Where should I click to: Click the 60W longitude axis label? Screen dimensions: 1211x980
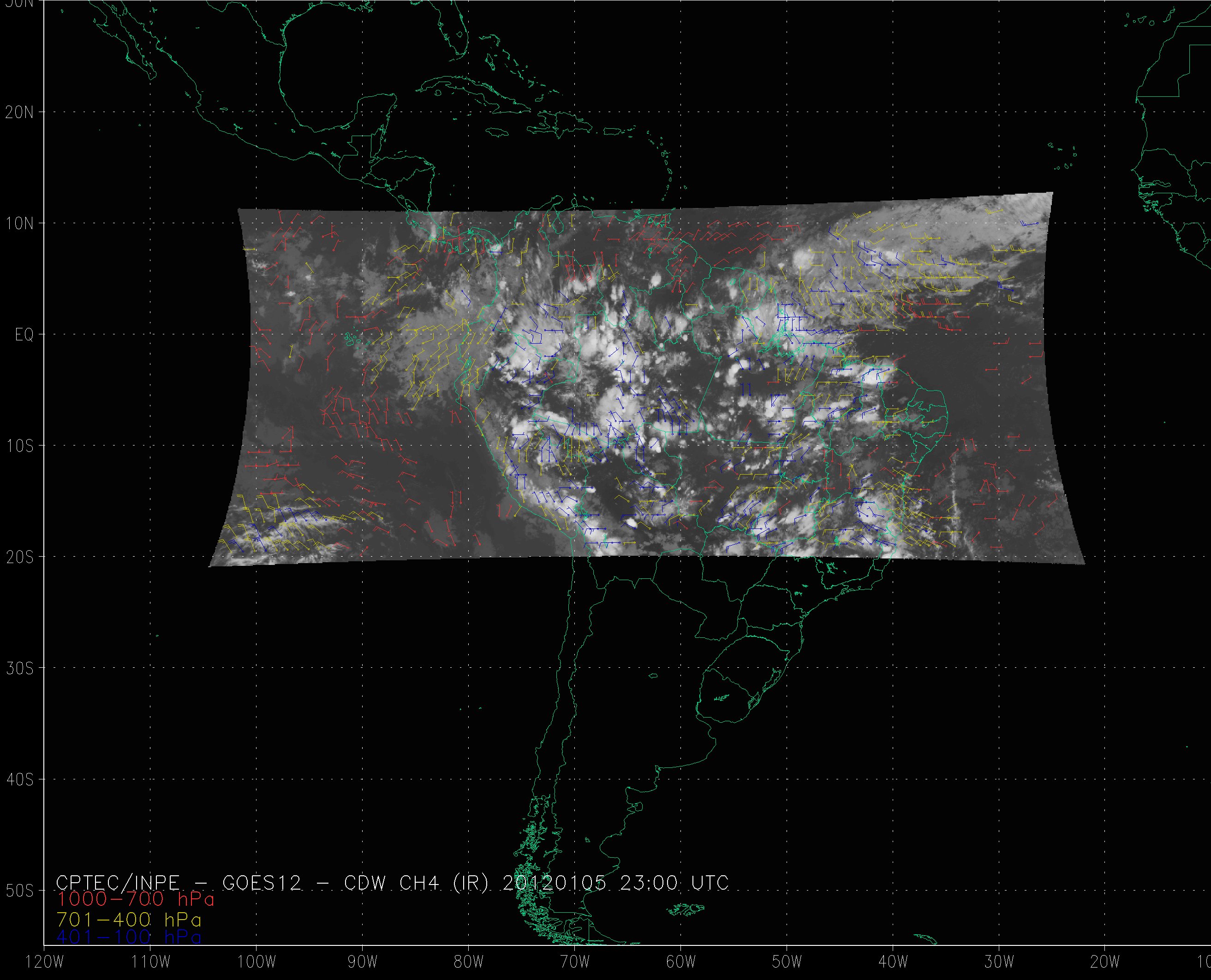click(681, 962)
